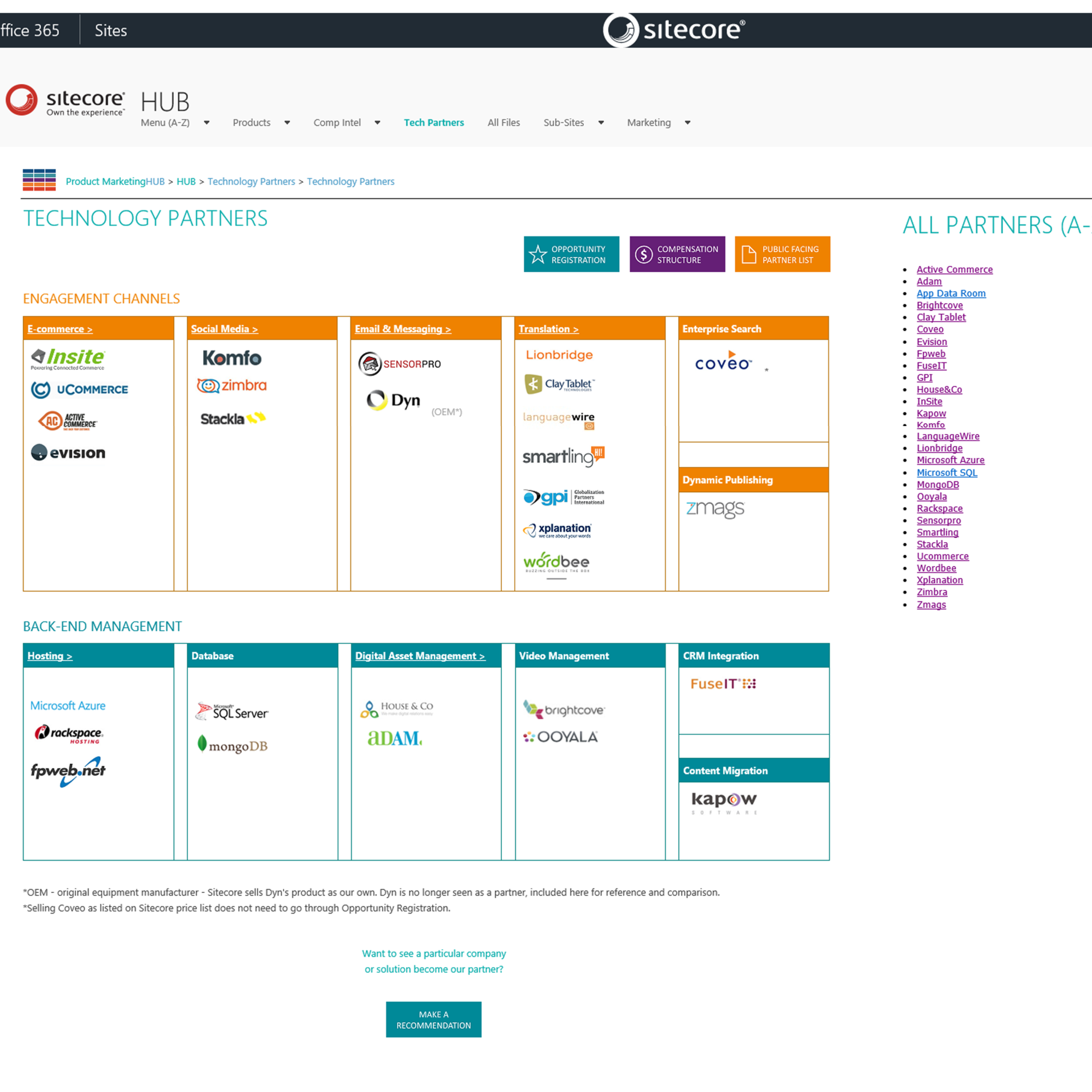This screenshot has height=1092, width=1092.
Task: Click the Ooyala logo
Action: click(x=560, y=737)
